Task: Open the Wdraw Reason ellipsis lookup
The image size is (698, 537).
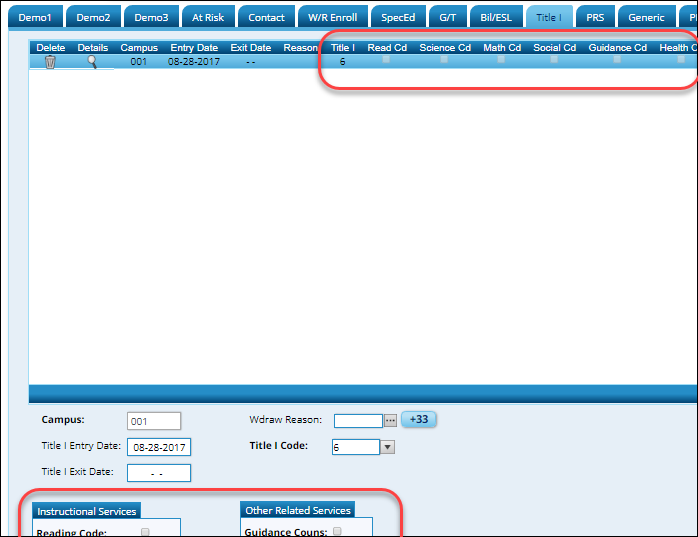Action: point(391,420)
